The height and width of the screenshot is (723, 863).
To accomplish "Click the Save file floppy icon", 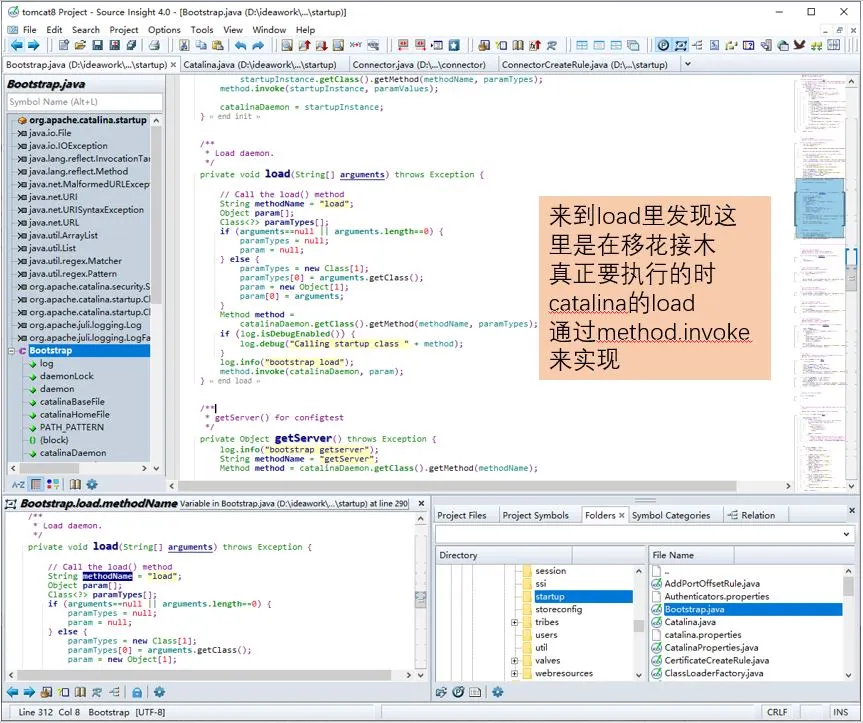I will (x=97, y=46).
